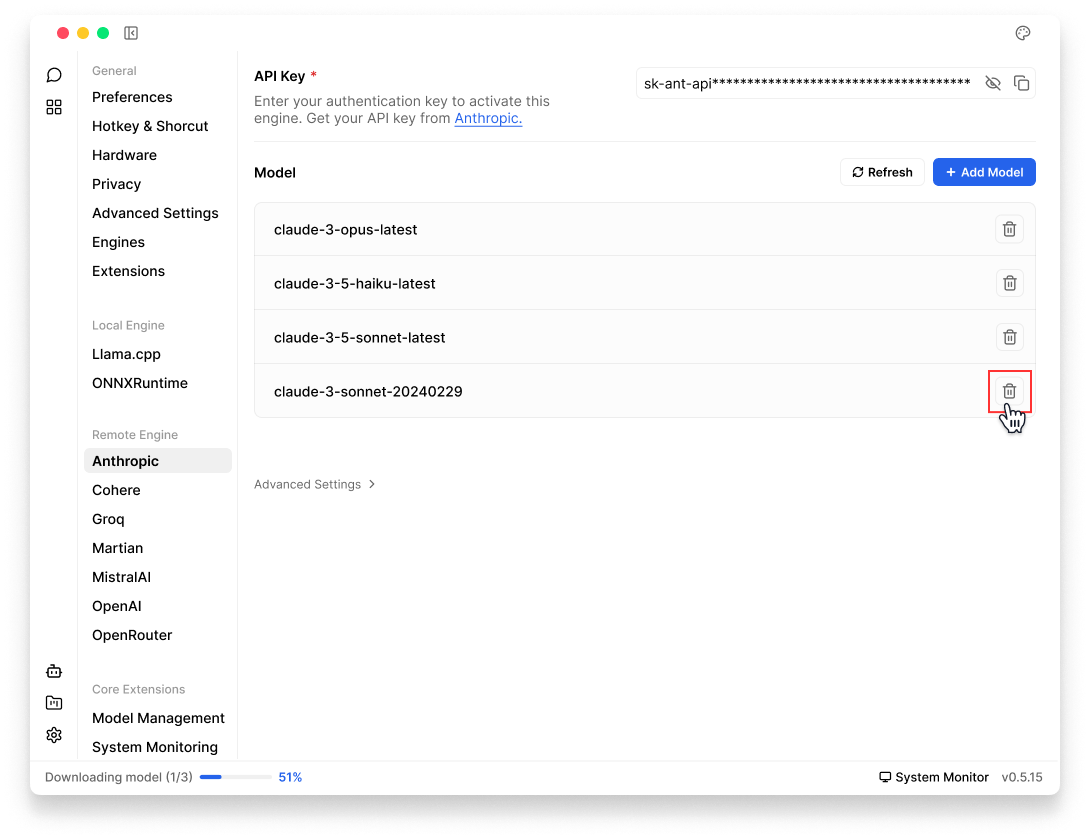The height and width of the screenshot is (840, 1090).
Task: Copy the API key with copy icon
Action: (1021, 83)
